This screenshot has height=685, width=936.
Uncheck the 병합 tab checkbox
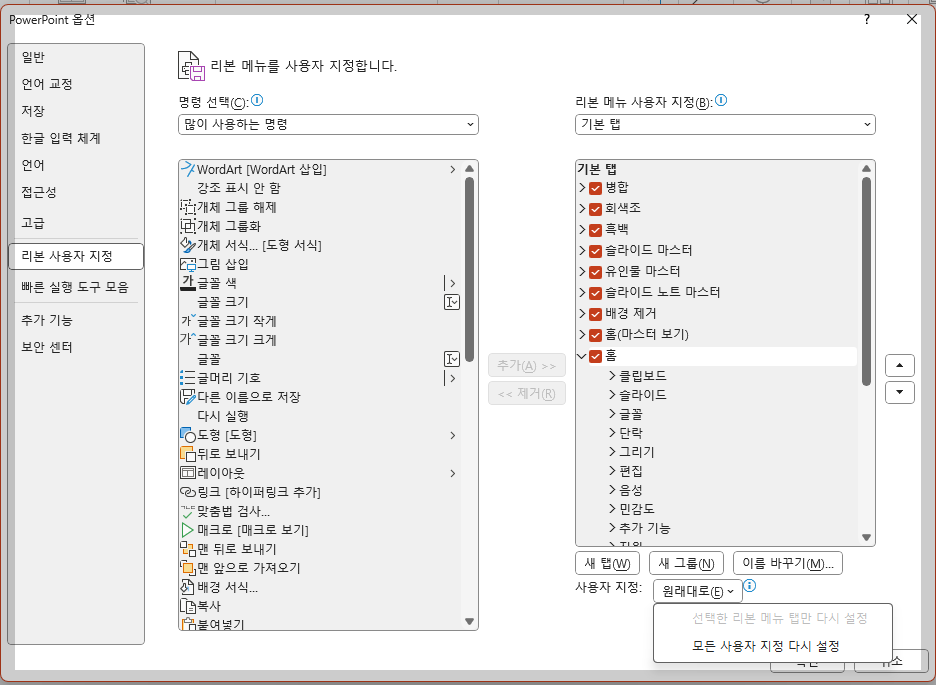tap(595, 188)
